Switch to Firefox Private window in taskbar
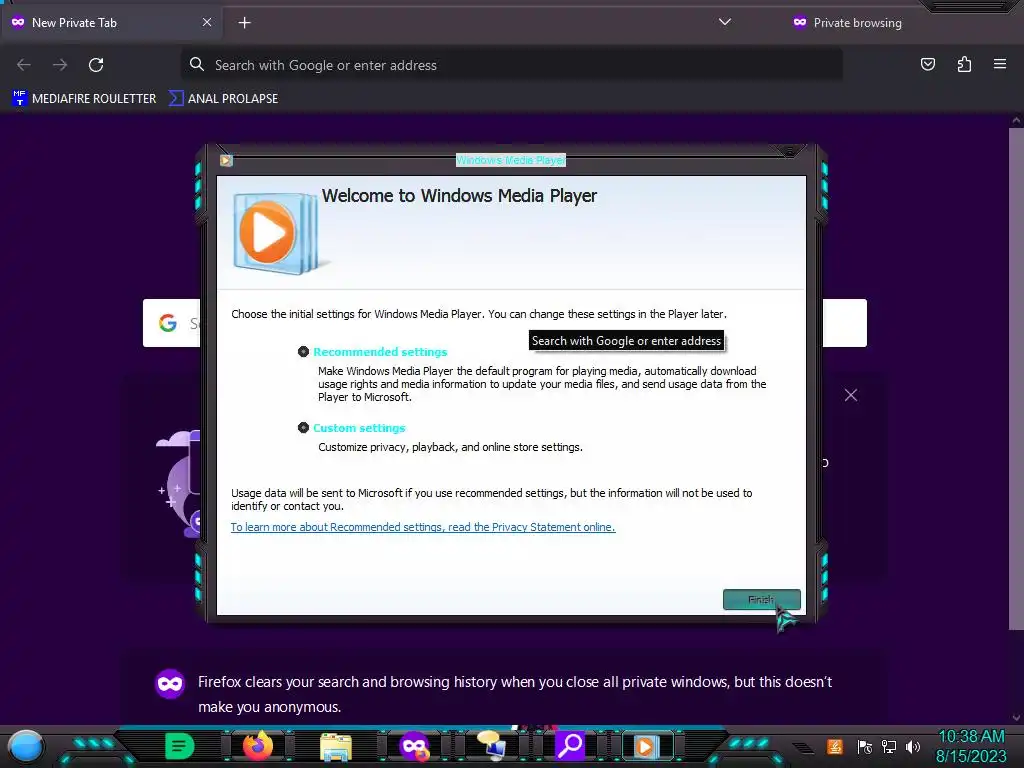 [x=414, y=746]
